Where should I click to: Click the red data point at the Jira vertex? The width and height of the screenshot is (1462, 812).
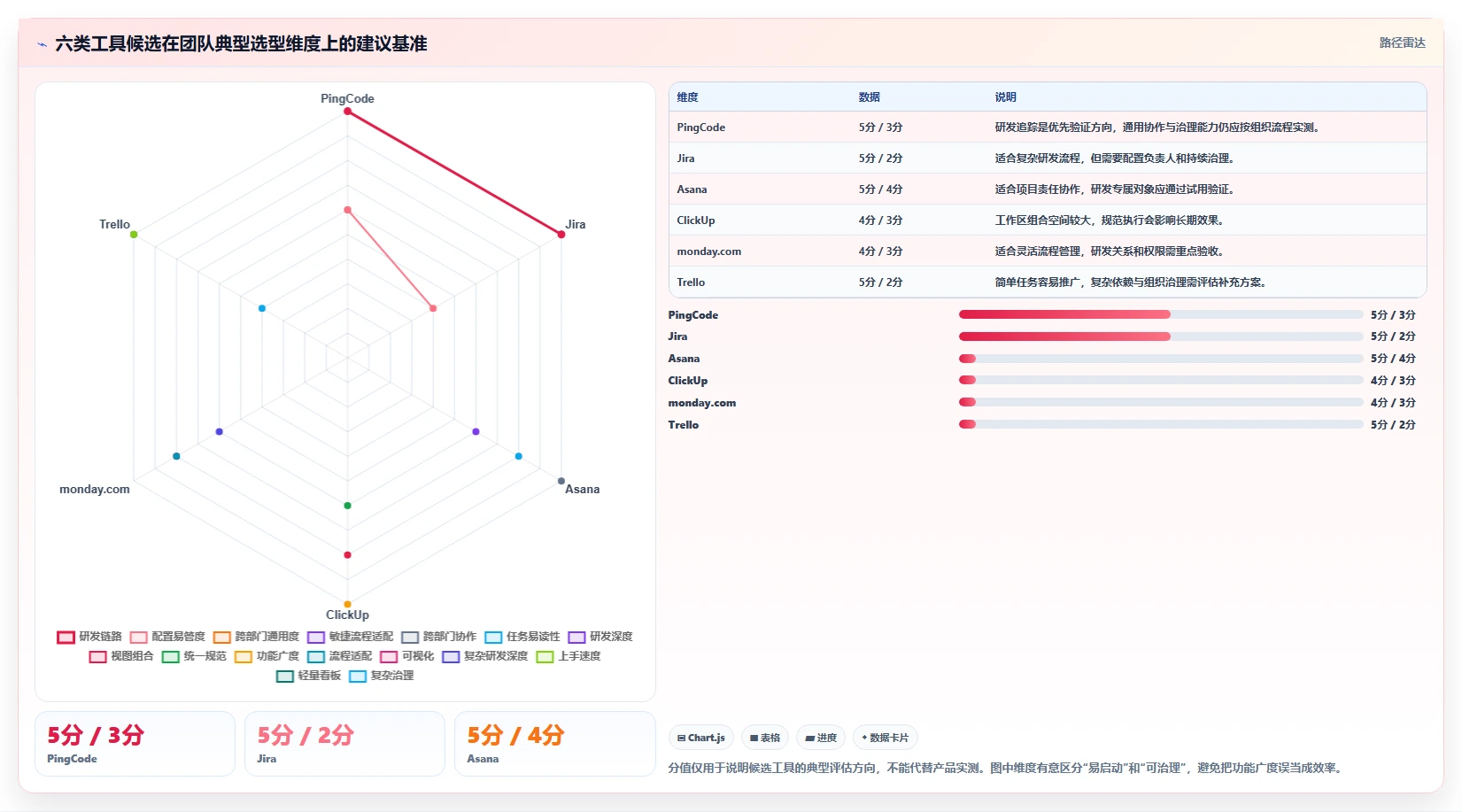coord(561,234)
